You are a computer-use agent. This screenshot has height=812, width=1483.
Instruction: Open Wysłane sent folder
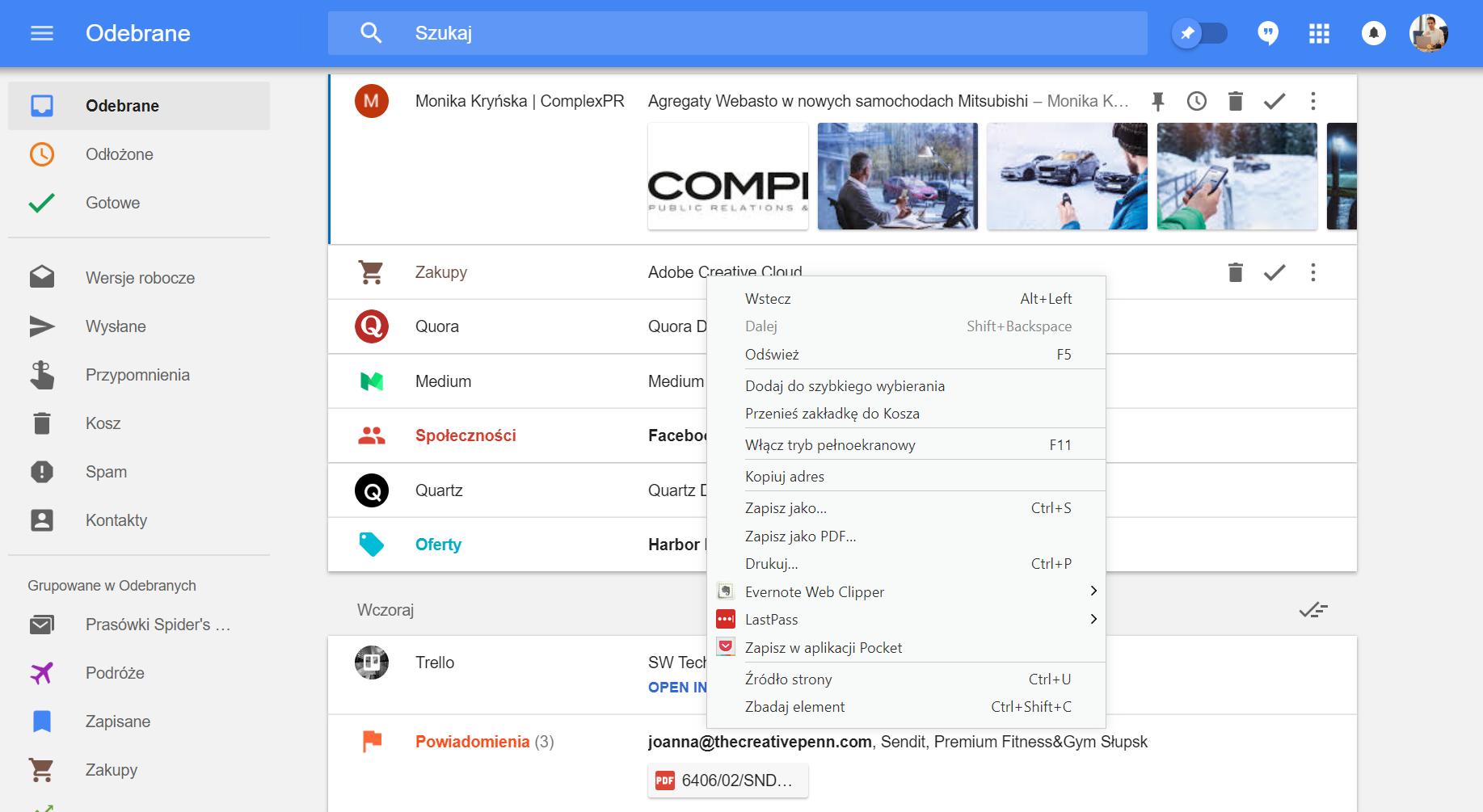139,326
